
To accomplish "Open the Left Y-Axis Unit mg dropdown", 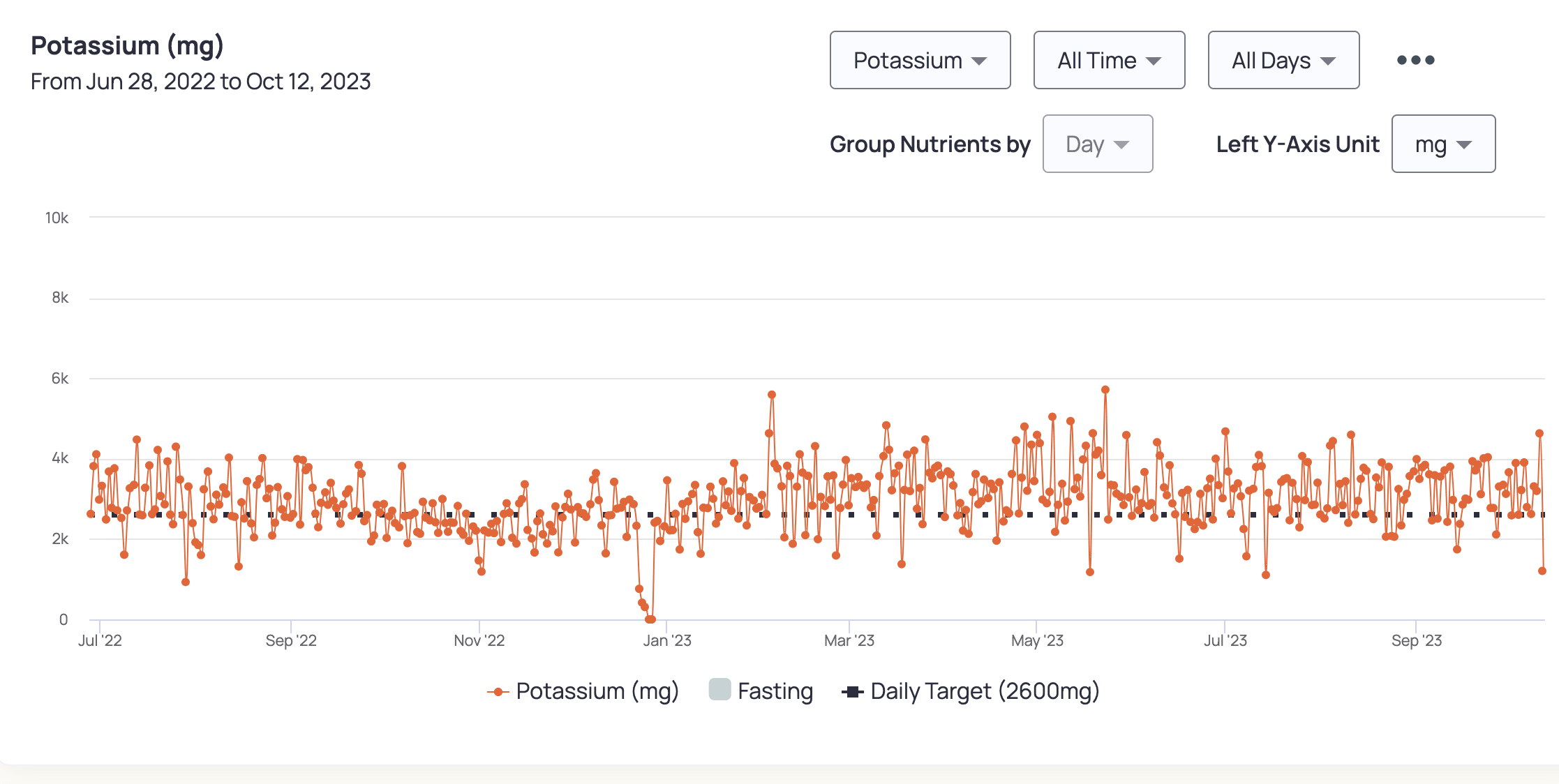I will pos(1442,144).
